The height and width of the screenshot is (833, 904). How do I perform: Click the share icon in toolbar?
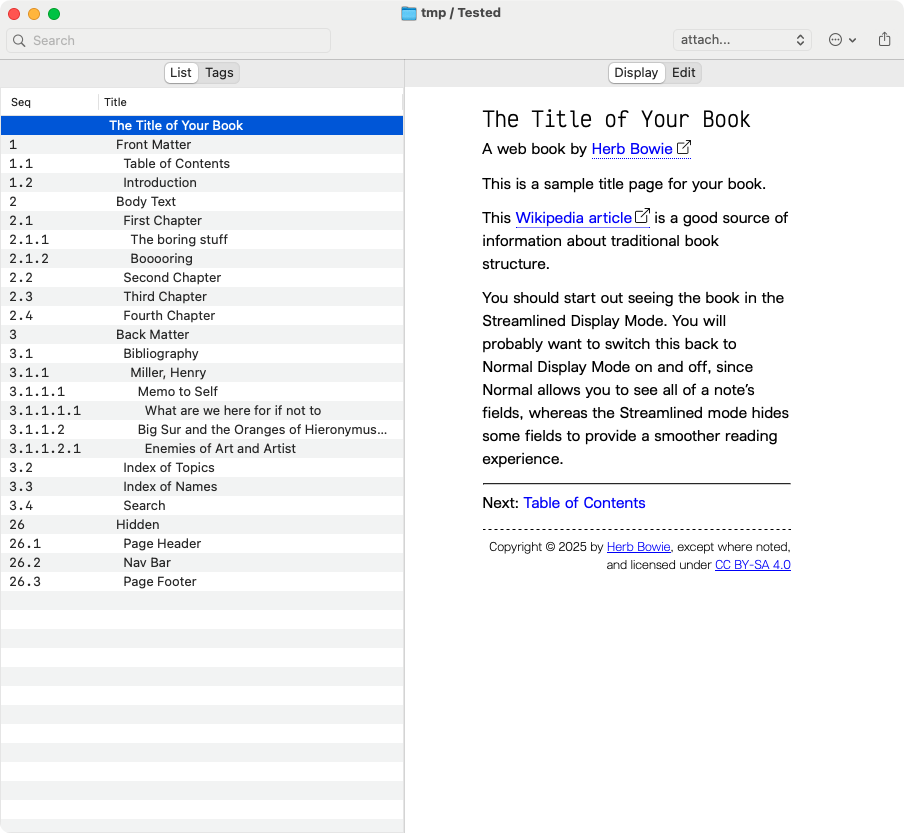[884, 40]
